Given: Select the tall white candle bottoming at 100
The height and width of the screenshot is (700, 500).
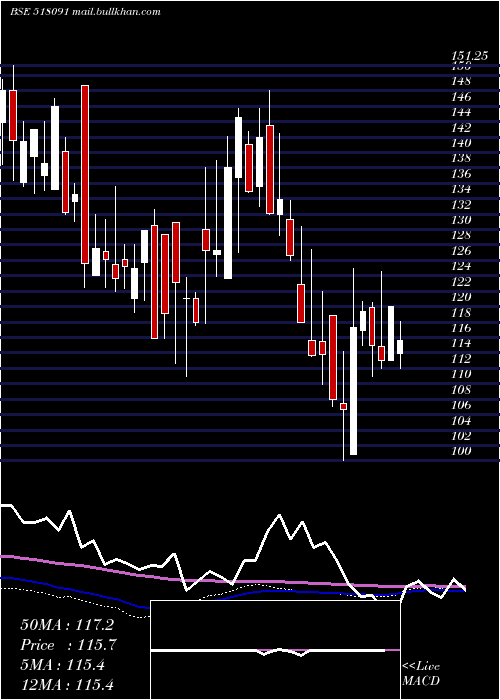Looking at the screenshot, I should click(353, 391).
